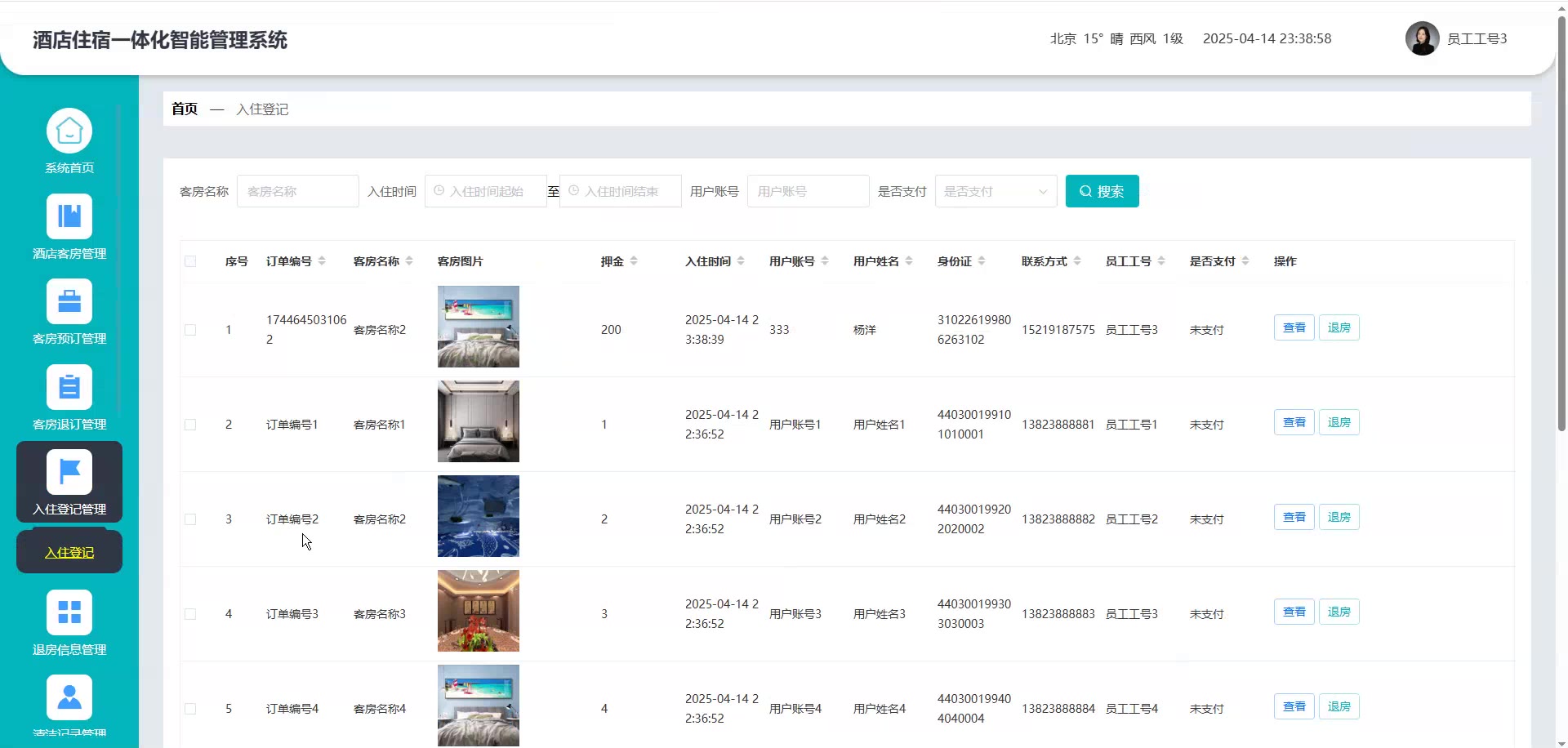This screenshot has width=1568, height=748.
Task: Sort by 押金 column arrows
Action: click(634, 261)
